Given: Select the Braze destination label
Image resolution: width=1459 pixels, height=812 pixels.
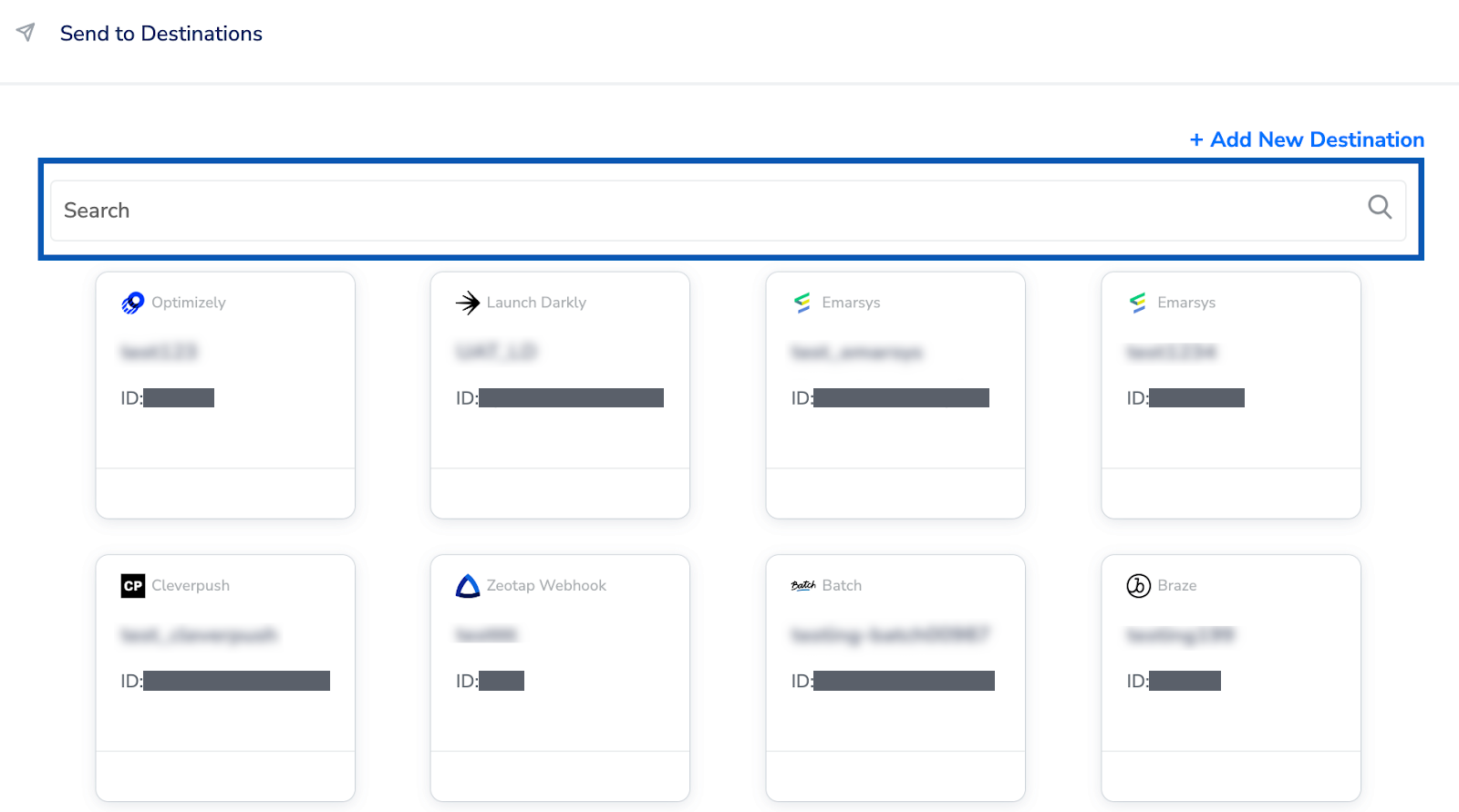Looking at the screenshot, I should [1177, 586].
